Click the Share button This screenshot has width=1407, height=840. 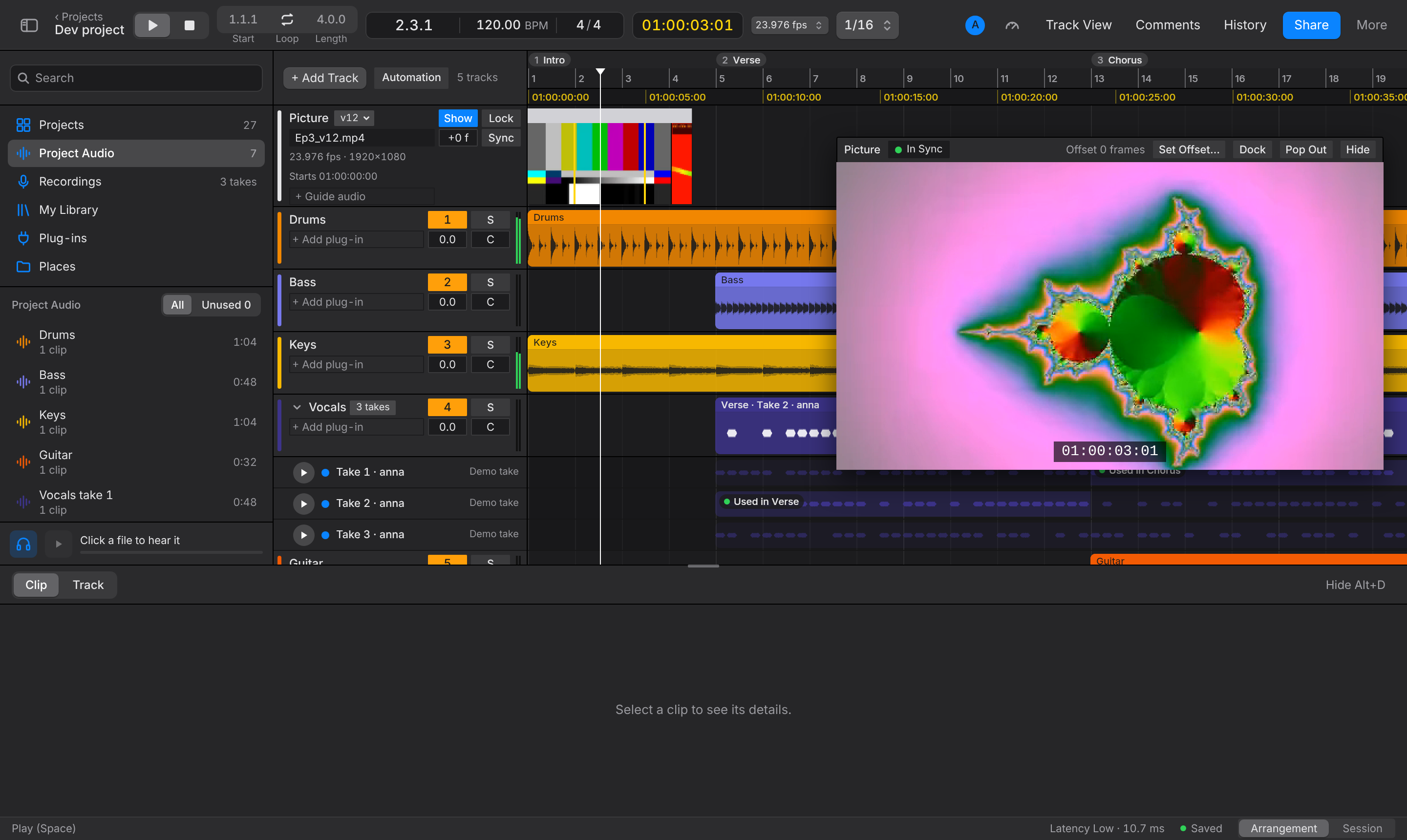click(x=1311, y=25)
